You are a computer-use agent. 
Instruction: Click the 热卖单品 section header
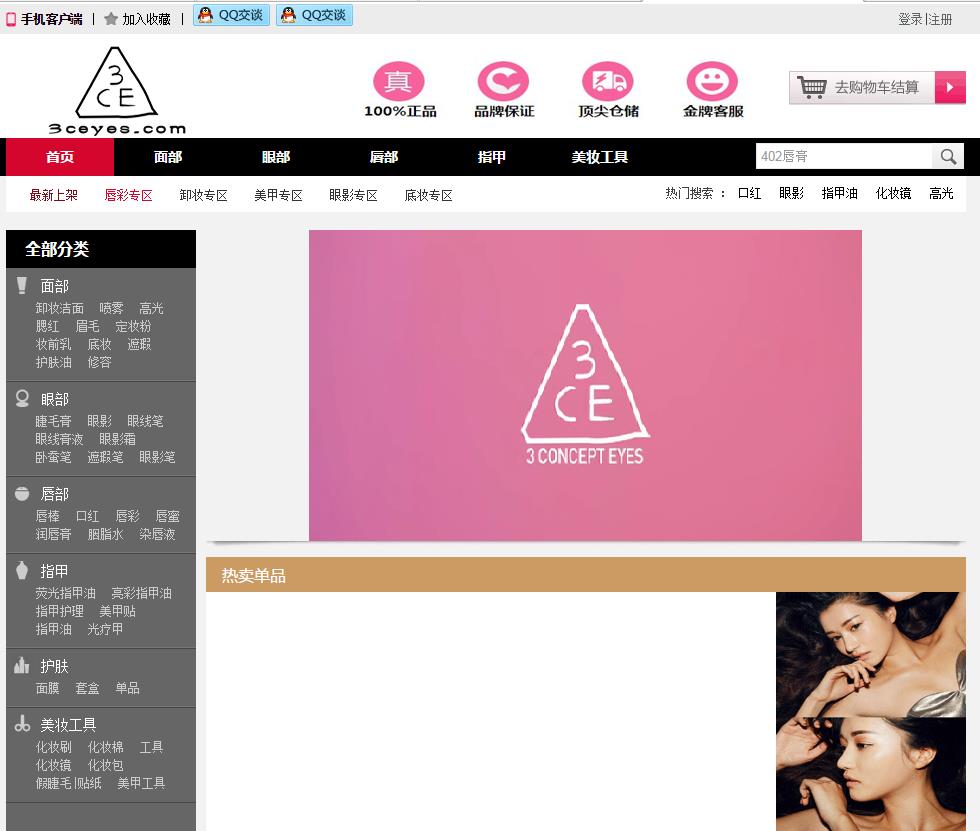coord(586,575)
